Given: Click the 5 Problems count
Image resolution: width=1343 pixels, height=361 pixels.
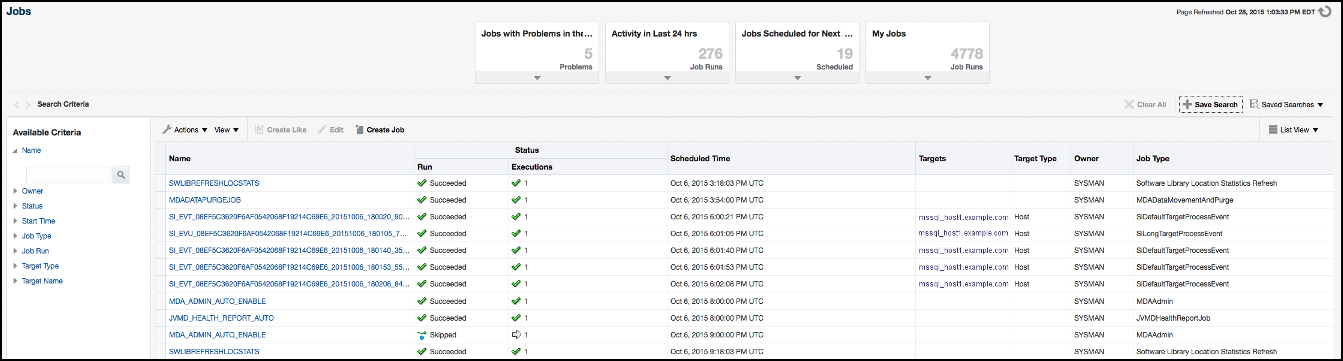Looking at the screenshot, I should pyautogui.click(x=588, y=54).
